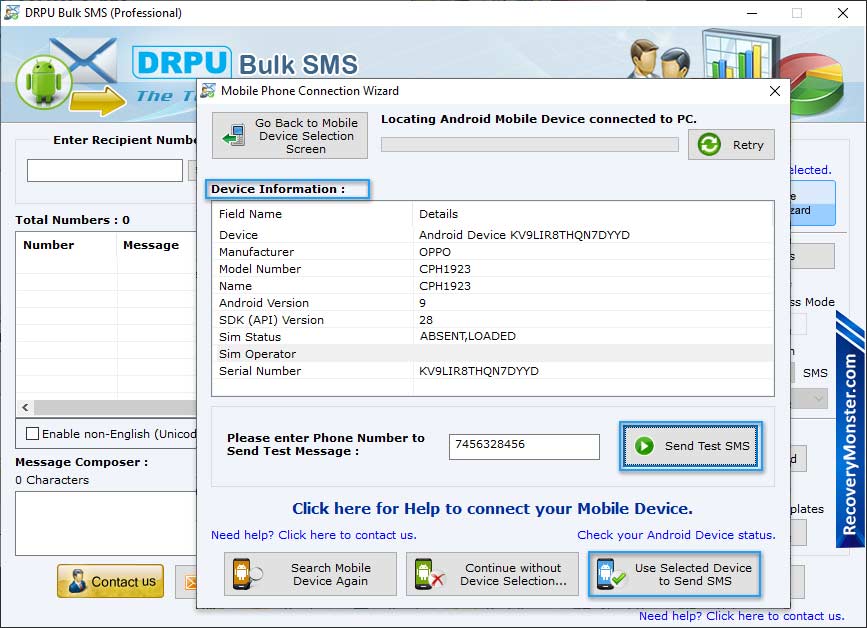Click the two businessmen icon in banner
The width and height of the screenshot is (867, 628).
(x=661, y=59)
